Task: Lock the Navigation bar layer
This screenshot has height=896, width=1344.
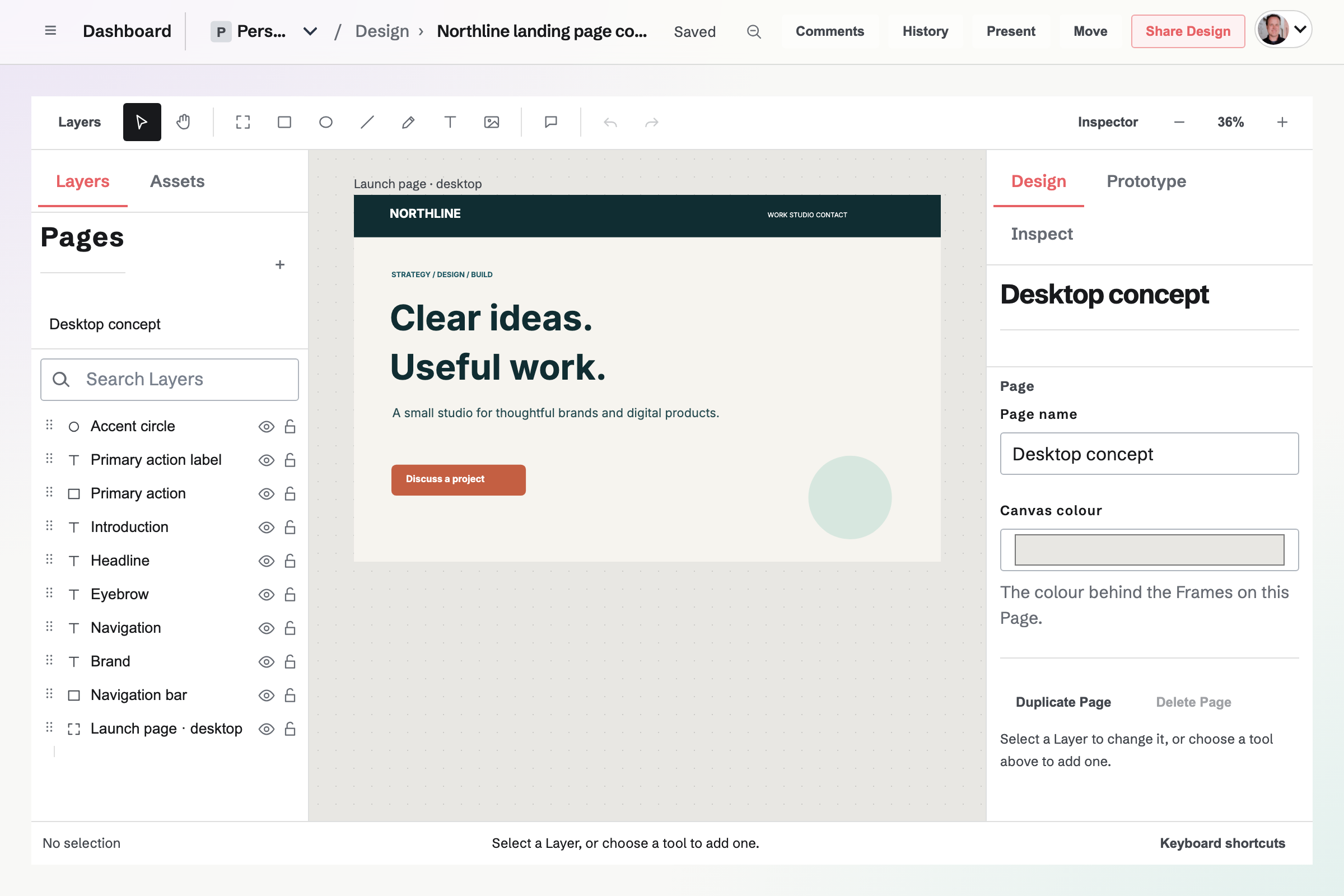Action: coord(290,695)
